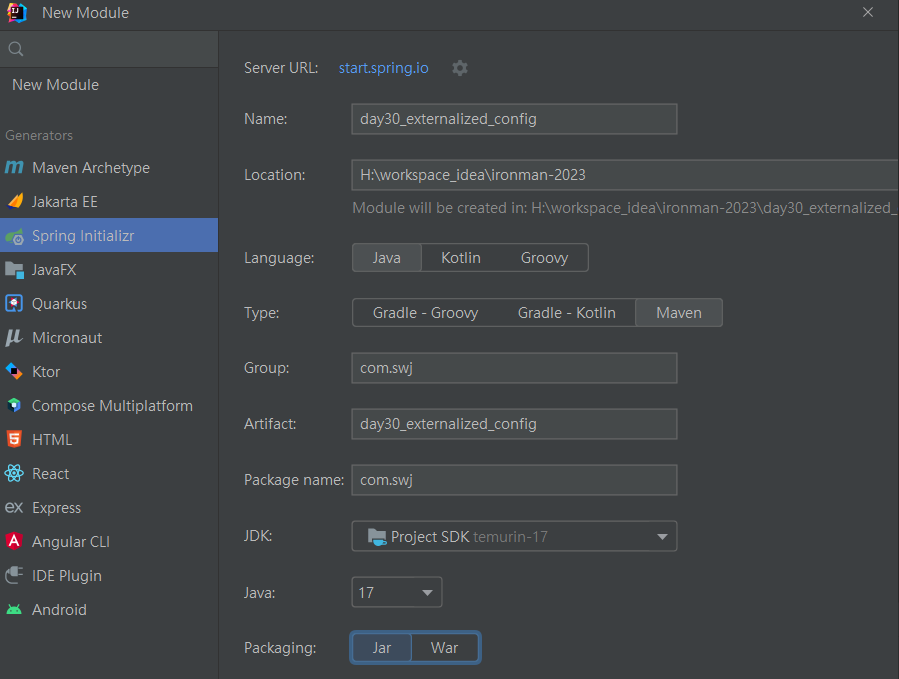Select Spring Initializr generator

click(x=109, y=235)
